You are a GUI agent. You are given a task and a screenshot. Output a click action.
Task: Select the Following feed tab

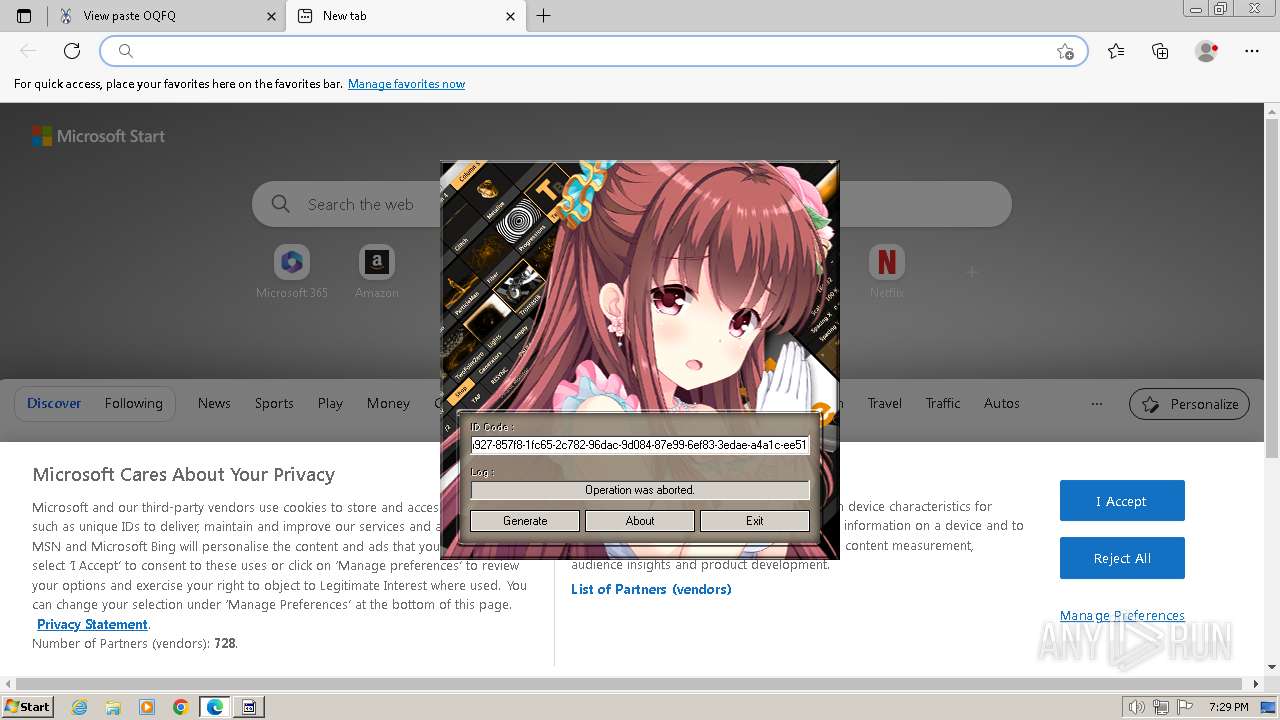tap(133, 404)
